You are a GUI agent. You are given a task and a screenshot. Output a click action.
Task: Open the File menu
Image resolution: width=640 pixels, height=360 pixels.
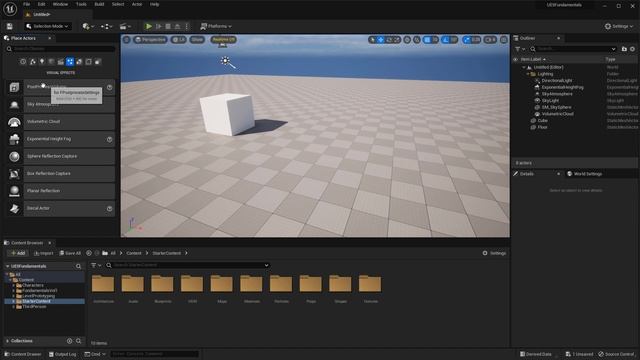click(27, 4)
